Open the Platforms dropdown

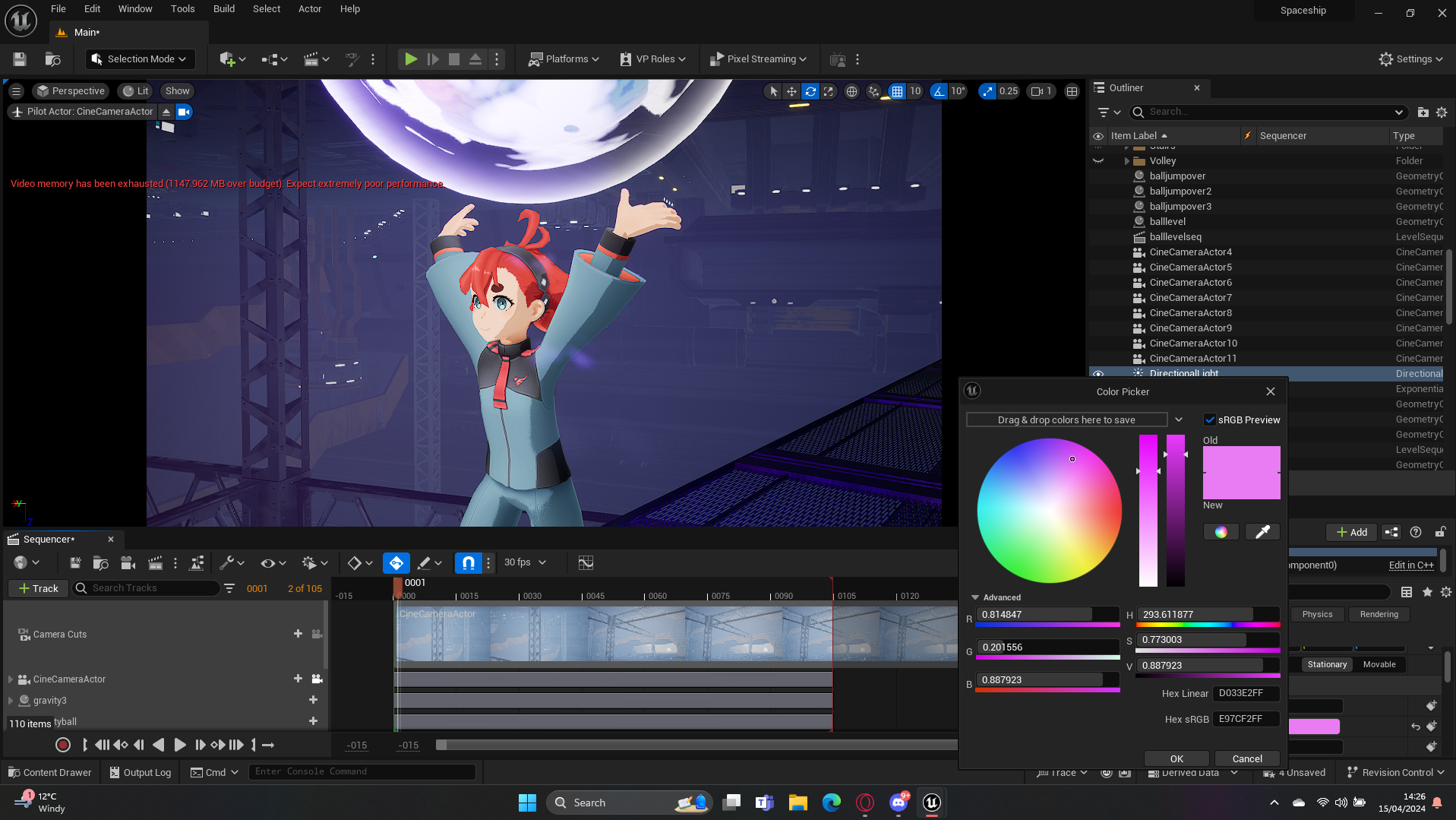[564, 59]
